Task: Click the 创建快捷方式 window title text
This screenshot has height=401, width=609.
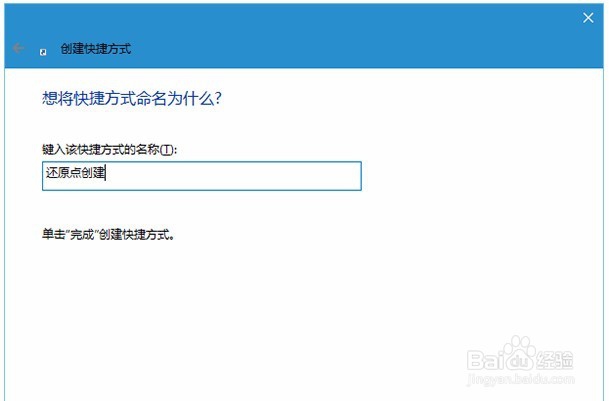Action: pyautogui.click(x=96, y=49)
